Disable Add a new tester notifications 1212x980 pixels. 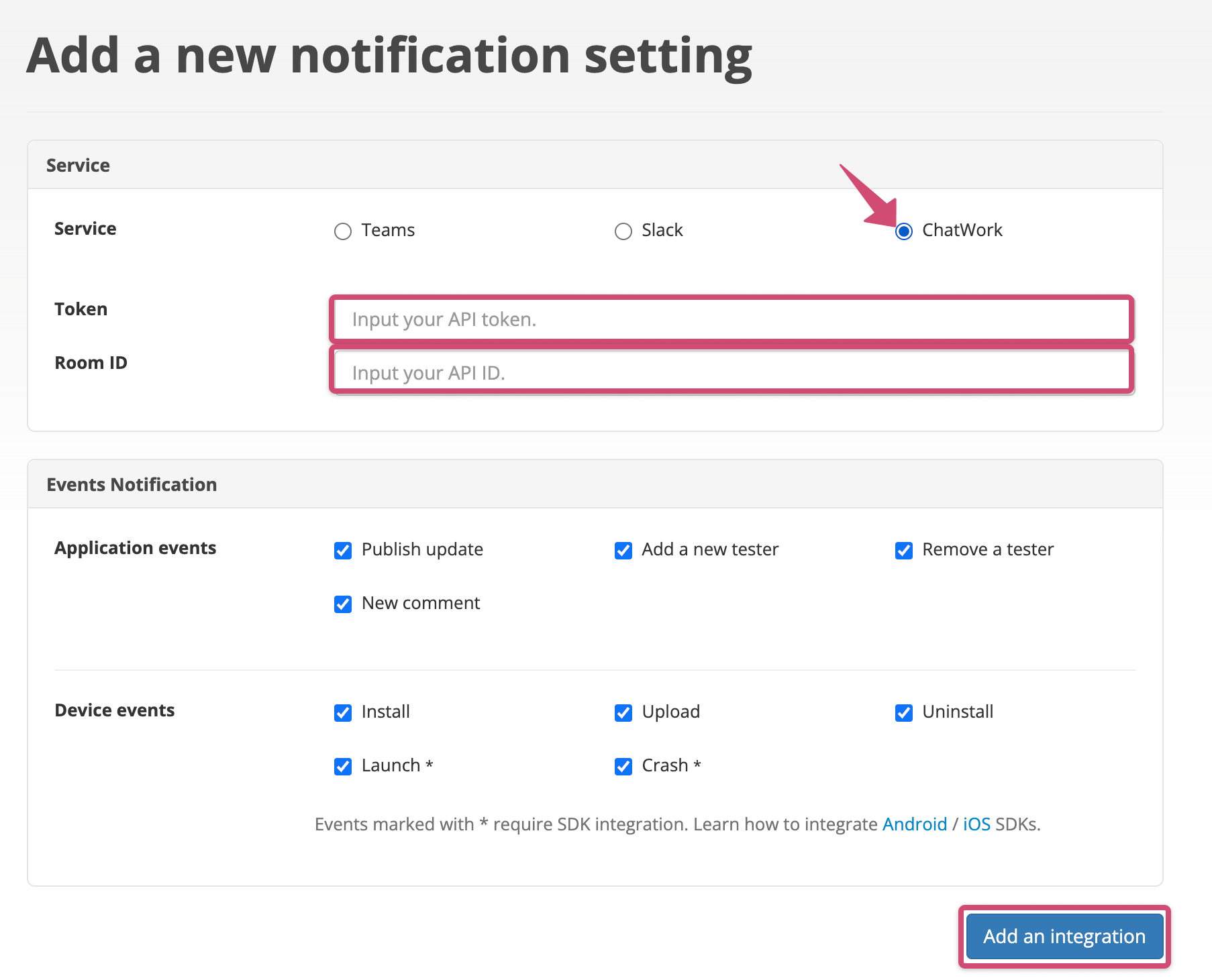pos(623,550)
